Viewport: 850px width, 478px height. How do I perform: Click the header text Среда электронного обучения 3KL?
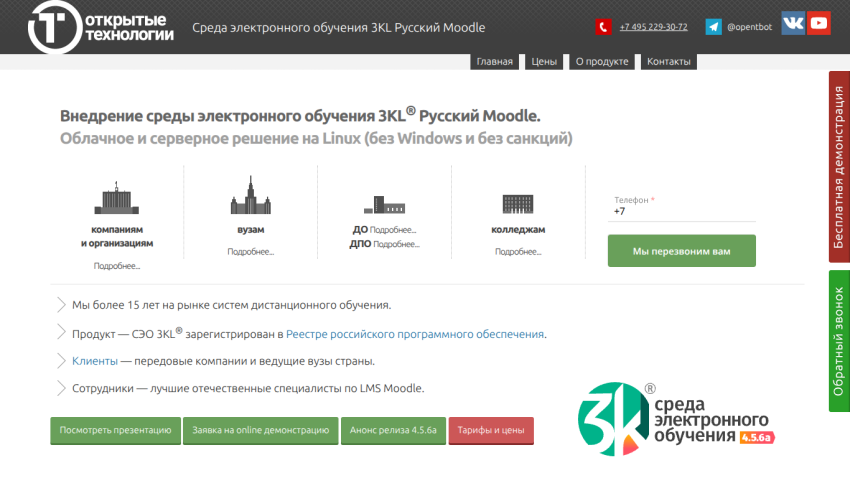[338, 28]
